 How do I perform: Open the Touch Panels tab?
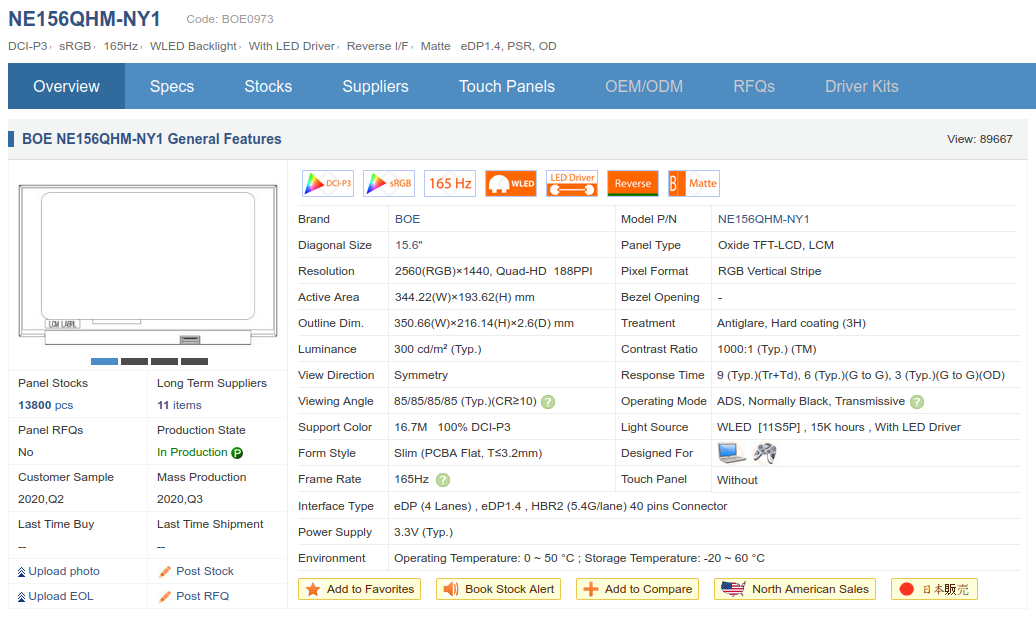point(507,87)
